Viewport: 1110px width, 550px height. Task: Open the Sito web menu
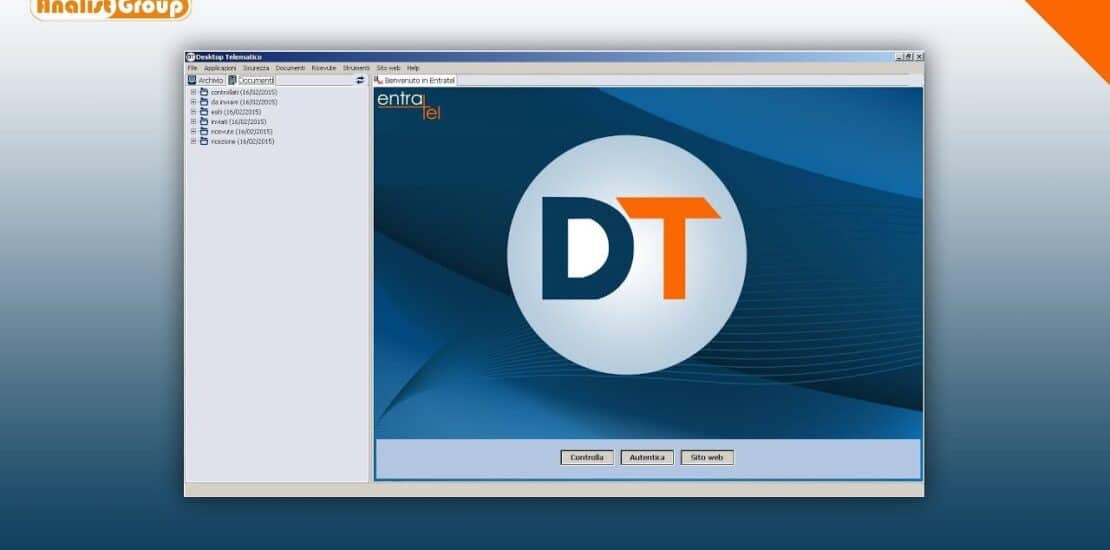point(389,68)
